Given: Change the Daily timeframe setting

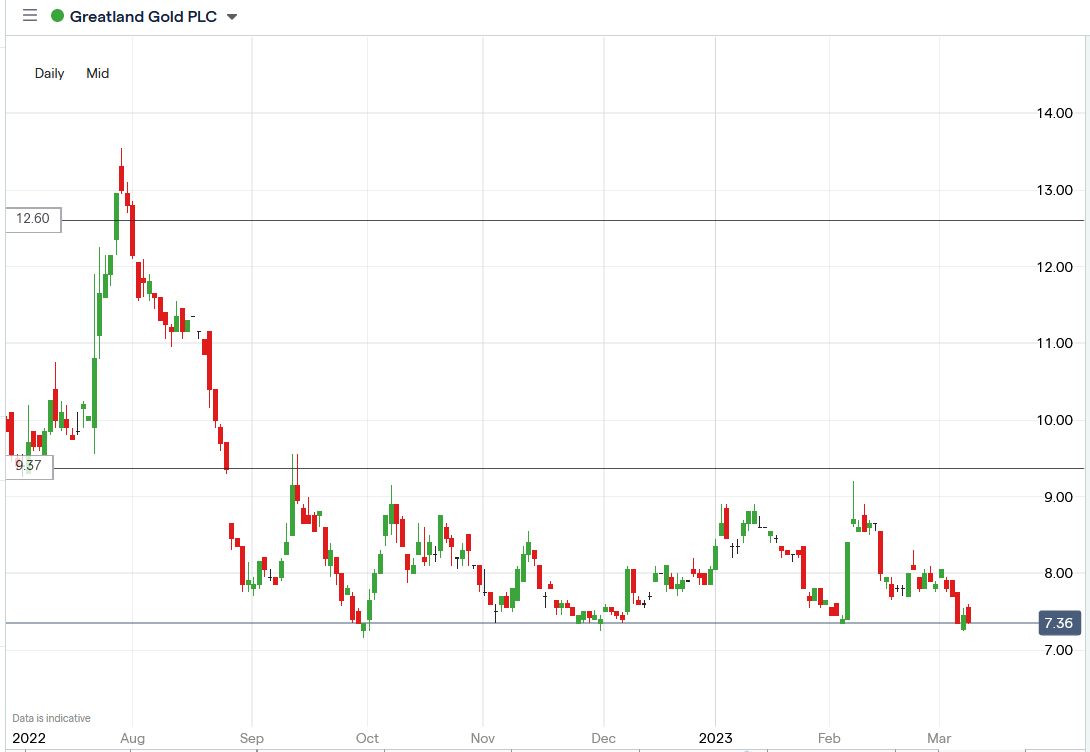Looking at the screenshot, I should (x=49, y=73).
